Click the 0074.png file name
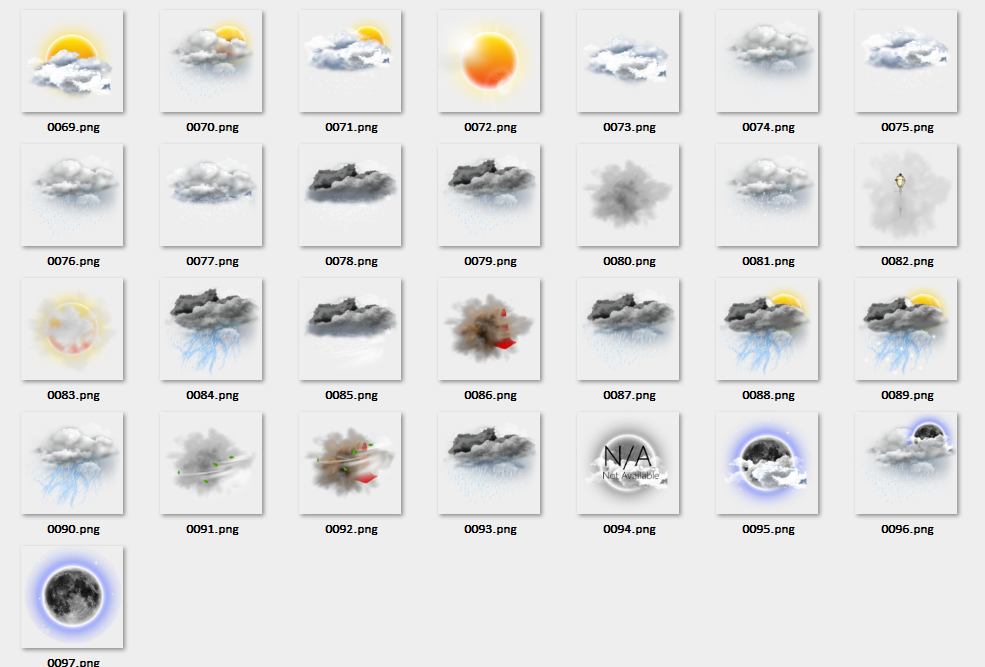The height and width of the screenshot is (667, 985). [768, 127]
